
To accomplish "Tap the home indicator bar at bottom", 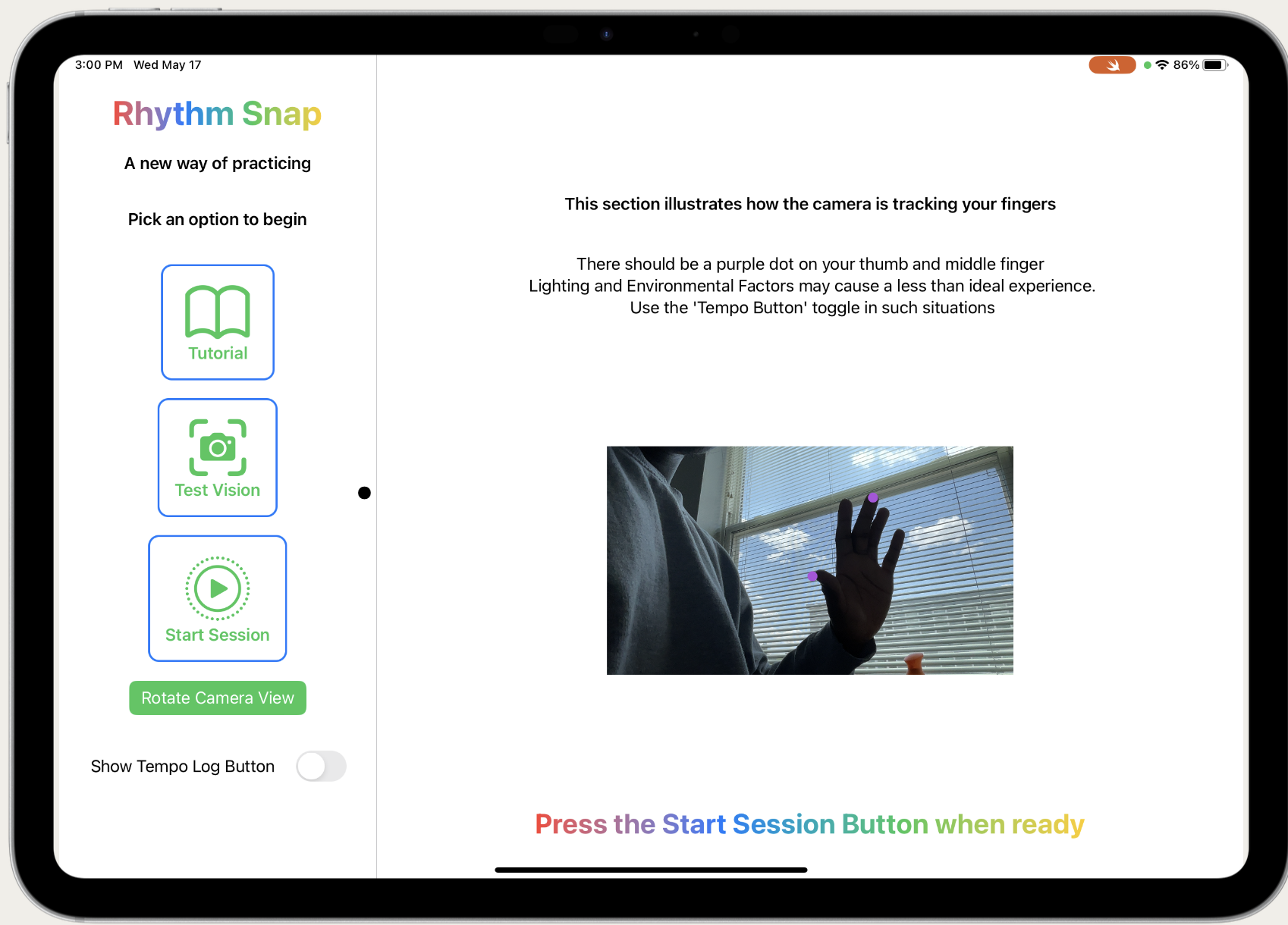I will (651, 870).
